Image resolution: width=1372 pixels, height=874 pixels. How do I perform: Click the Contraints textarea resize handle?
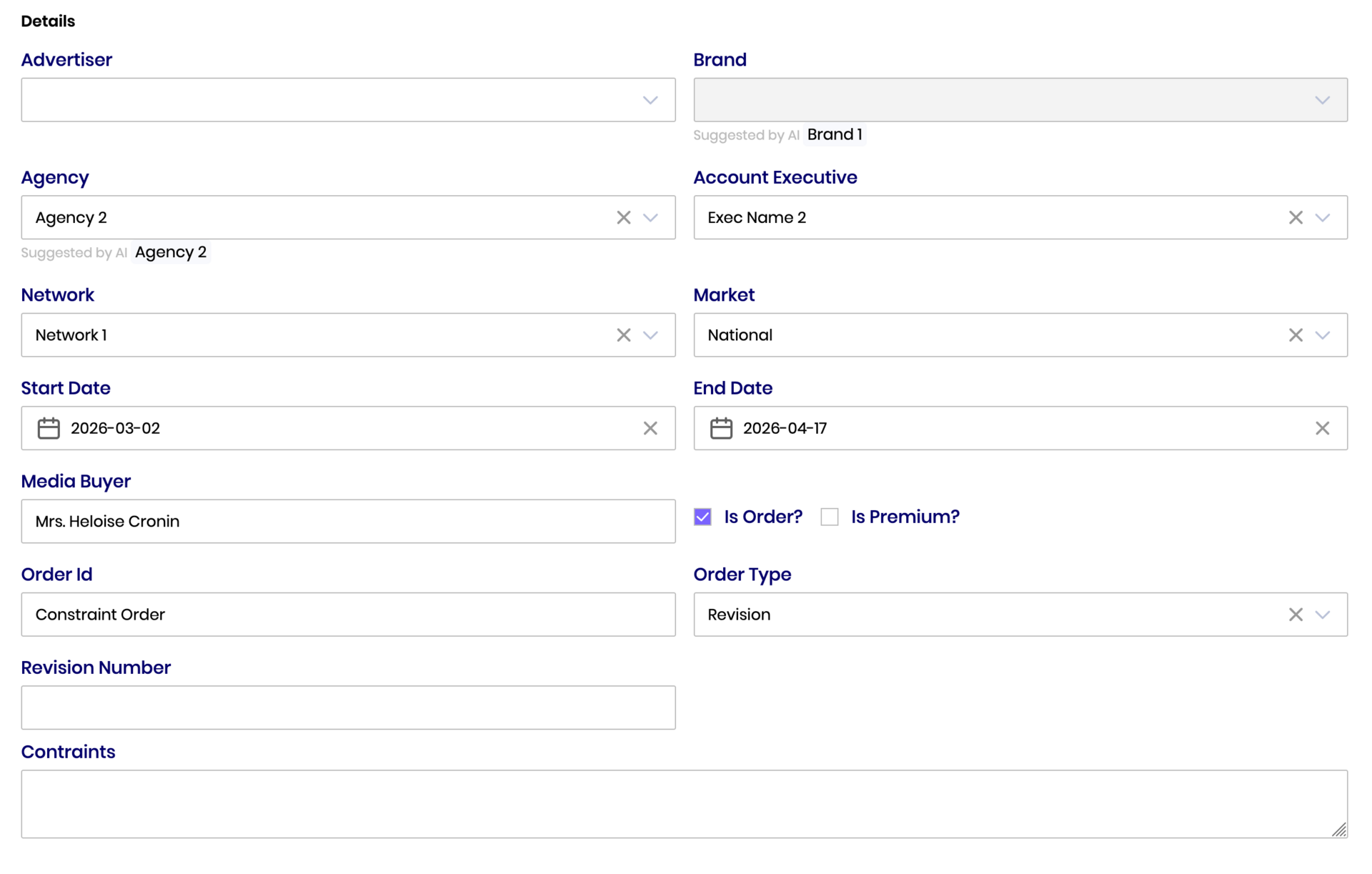tap(1339, 830)
